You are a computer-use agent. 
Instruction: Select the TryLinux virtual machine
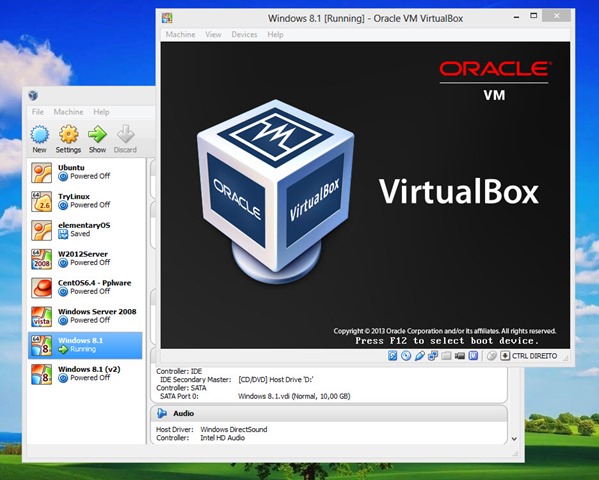click(x=85, y=201)
